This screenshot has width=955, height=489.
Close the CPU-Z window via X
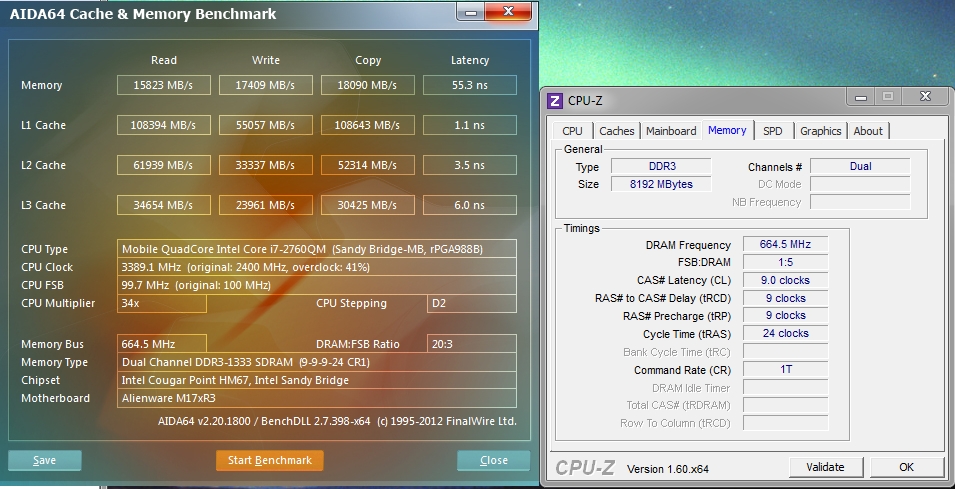pyautogui.click(x=925, y=97)
